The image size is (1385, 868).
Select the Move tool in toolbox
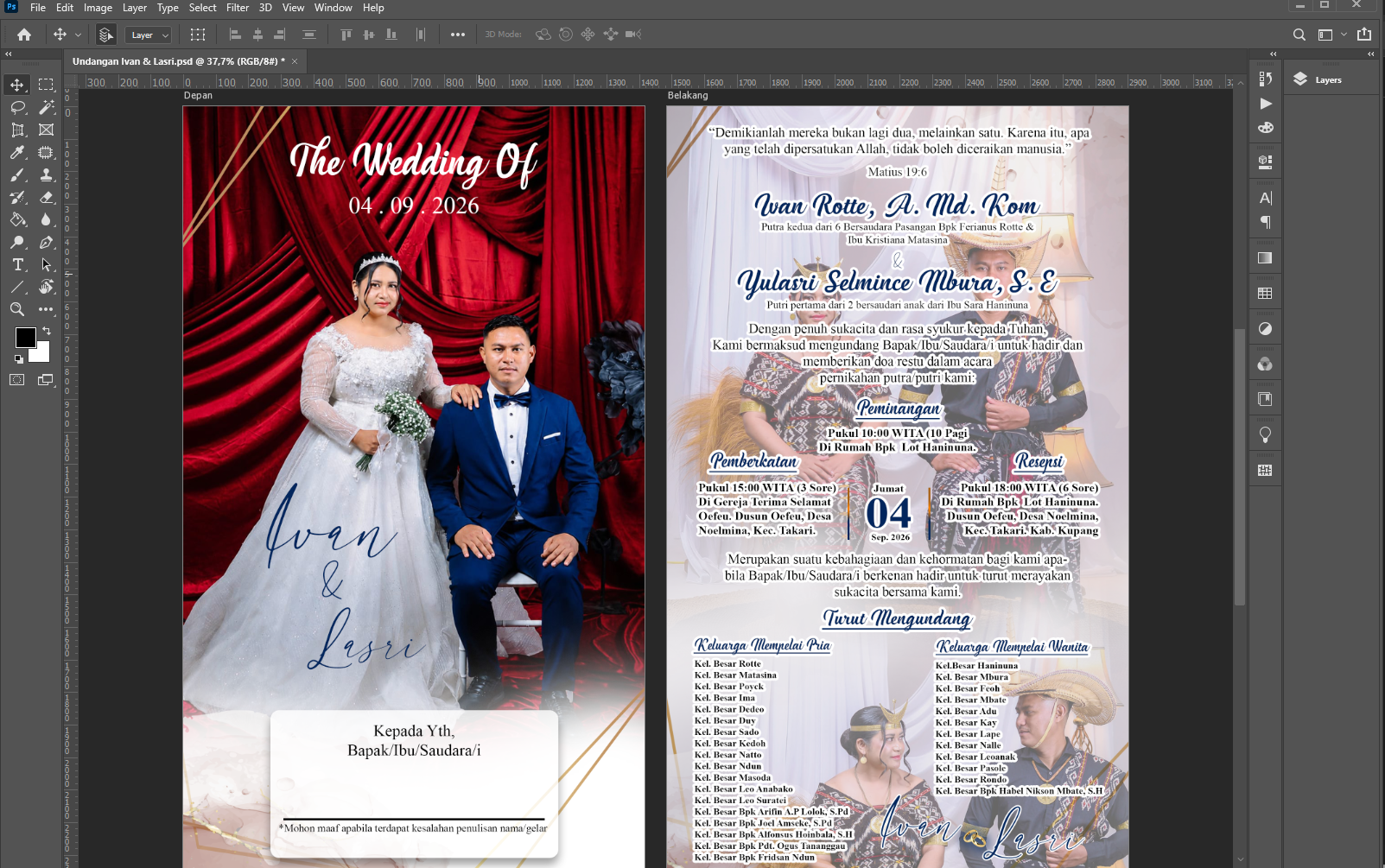17,85
